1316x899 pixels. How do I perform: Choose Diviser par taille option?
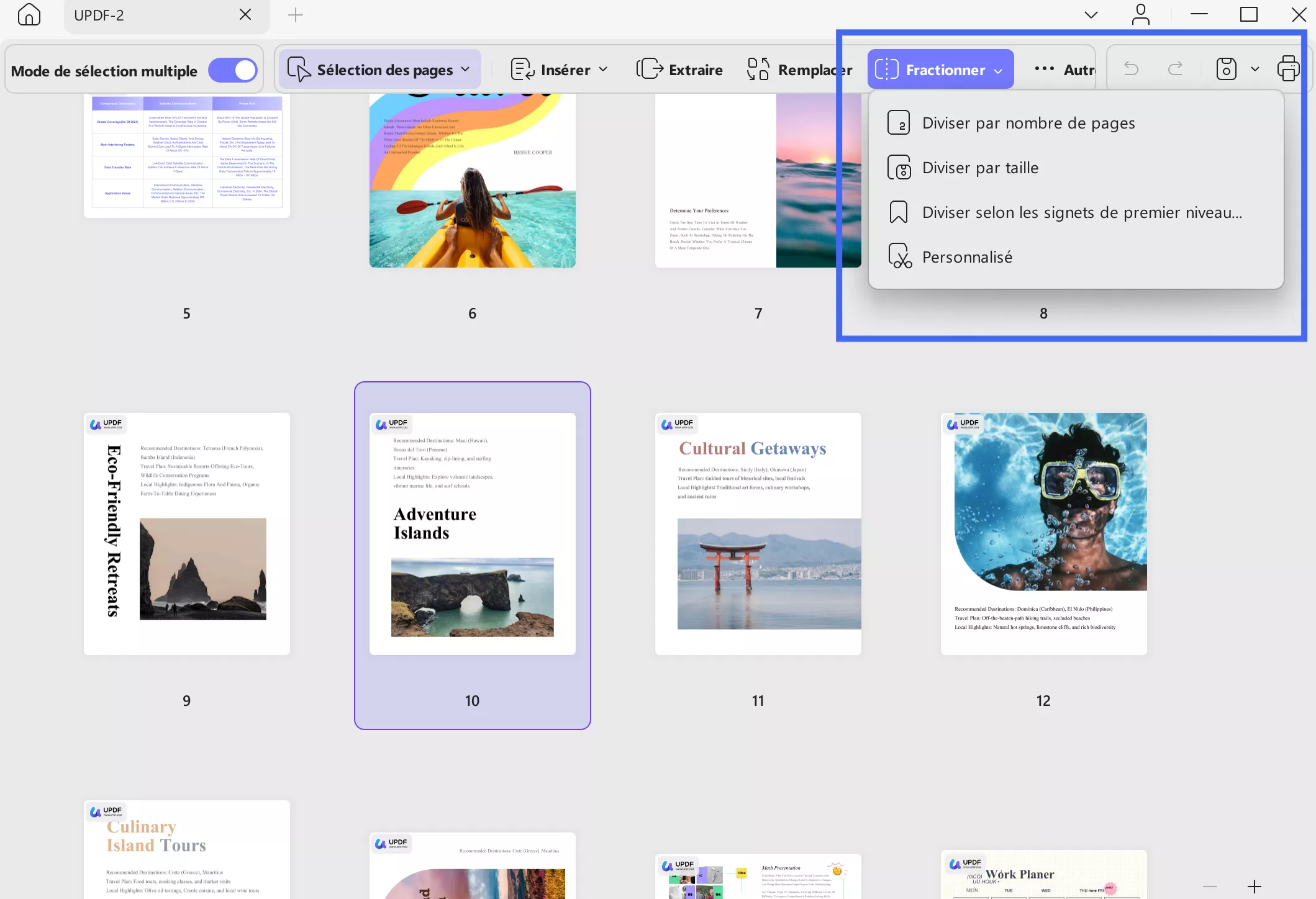[980, 168]
